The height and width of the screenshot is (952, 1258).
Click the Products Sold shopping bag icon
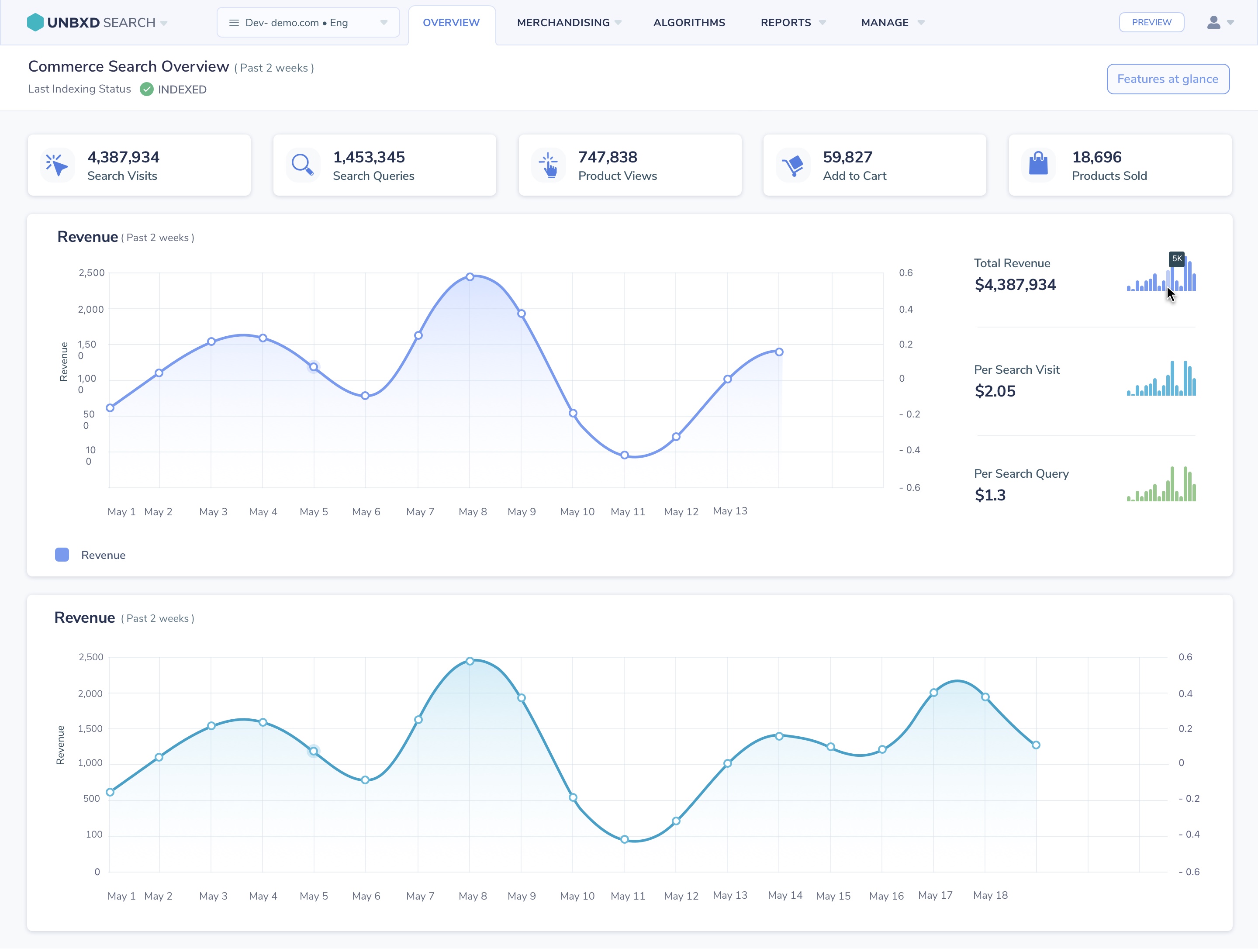[1038, 164]
